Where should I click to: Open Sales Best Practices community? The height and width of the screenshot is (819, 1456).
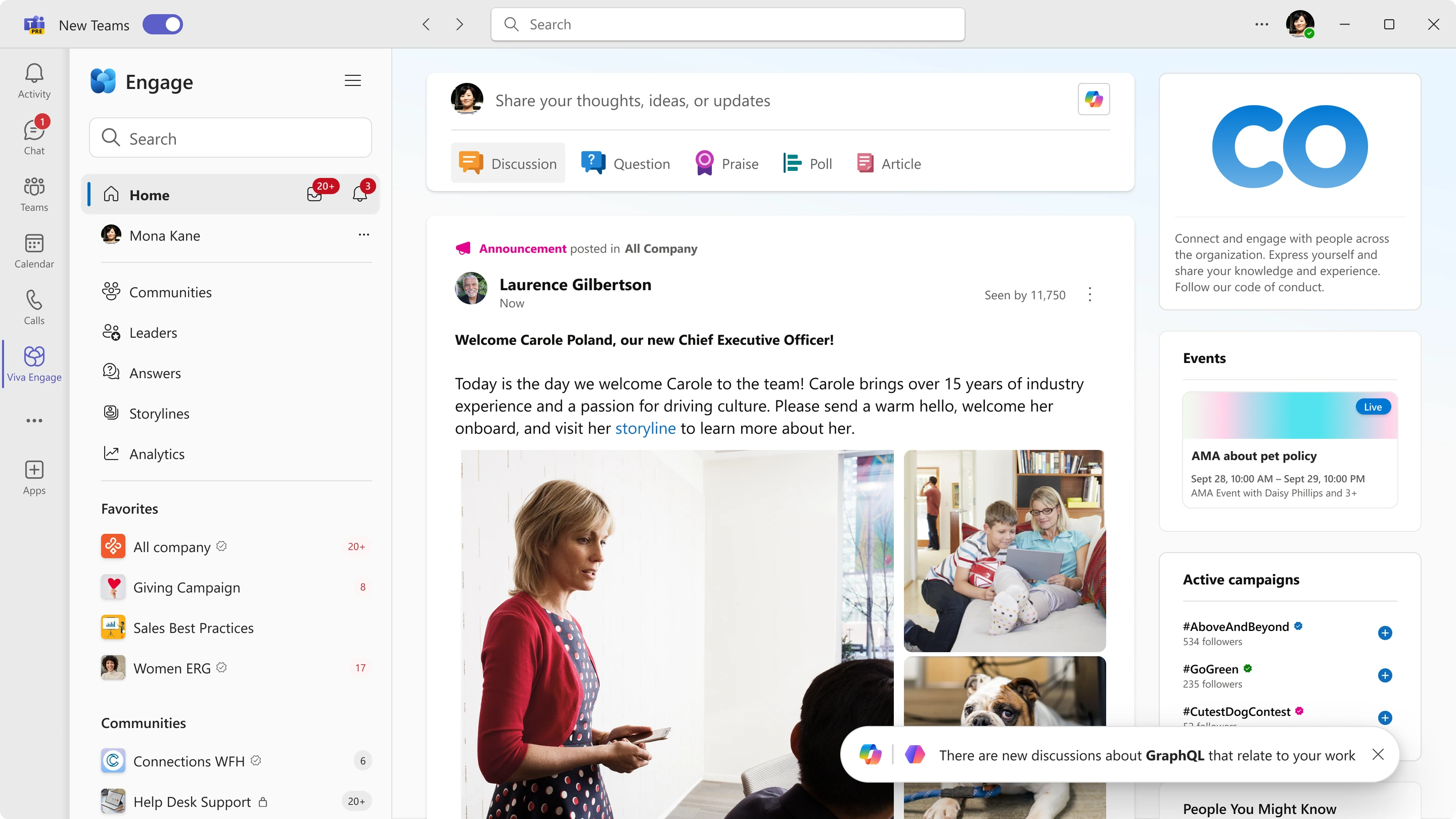(235, 627)
